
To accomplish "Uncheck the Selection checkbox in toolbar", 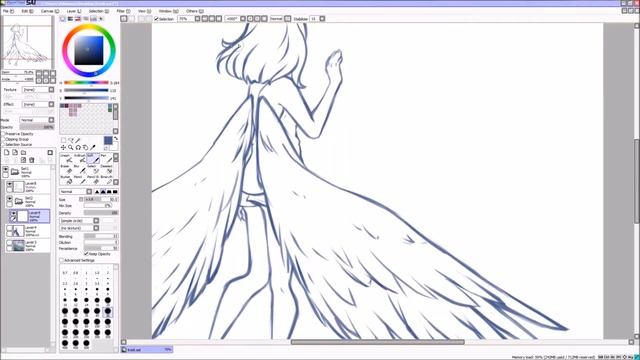I will click(x=156, y=19).
